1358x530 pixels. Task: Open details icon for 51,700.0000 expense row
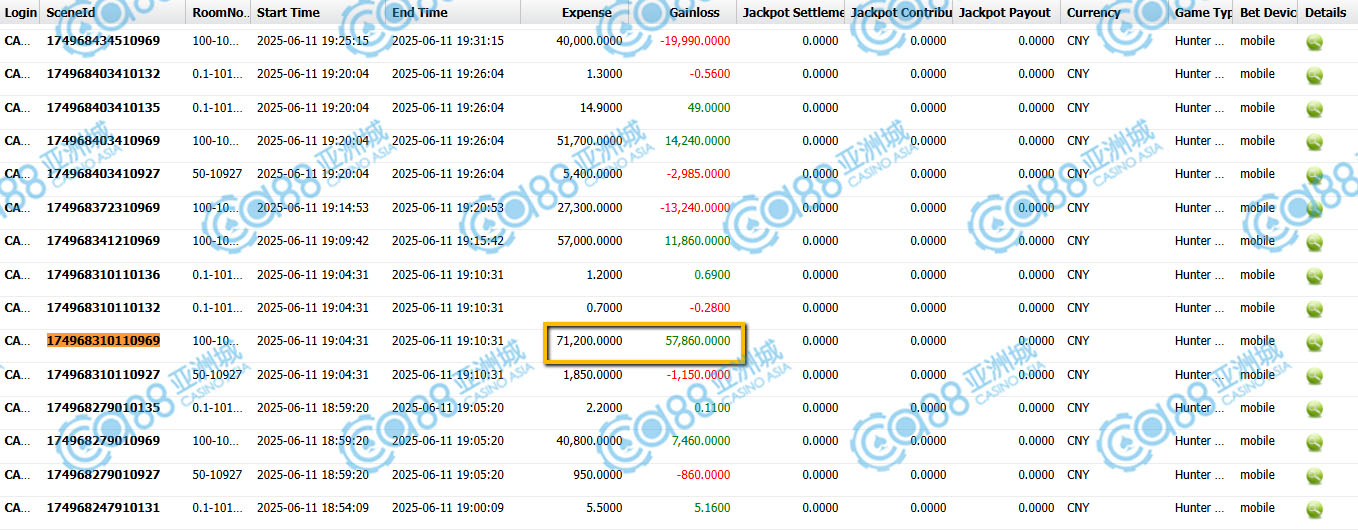(x=1314, y=142)
